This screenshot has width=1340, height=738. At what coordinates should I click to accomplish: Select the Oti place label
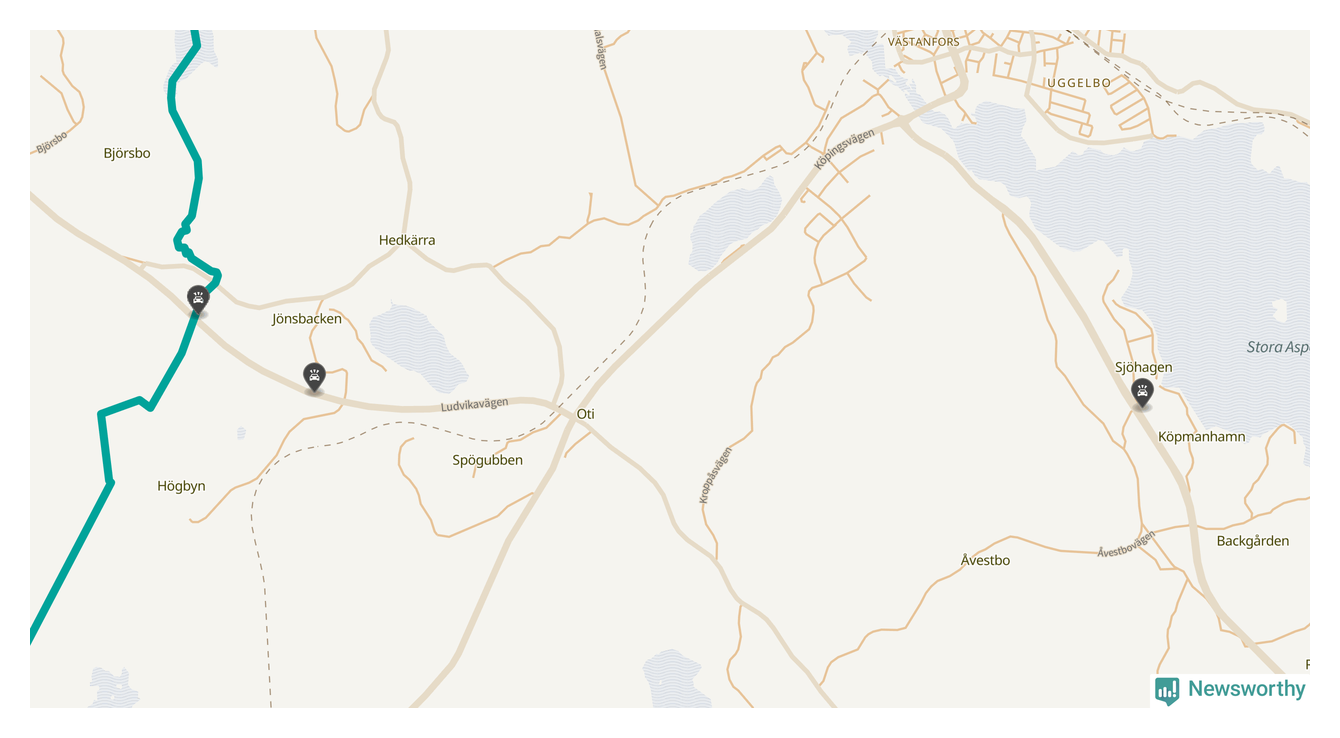(x=586, y=414)
